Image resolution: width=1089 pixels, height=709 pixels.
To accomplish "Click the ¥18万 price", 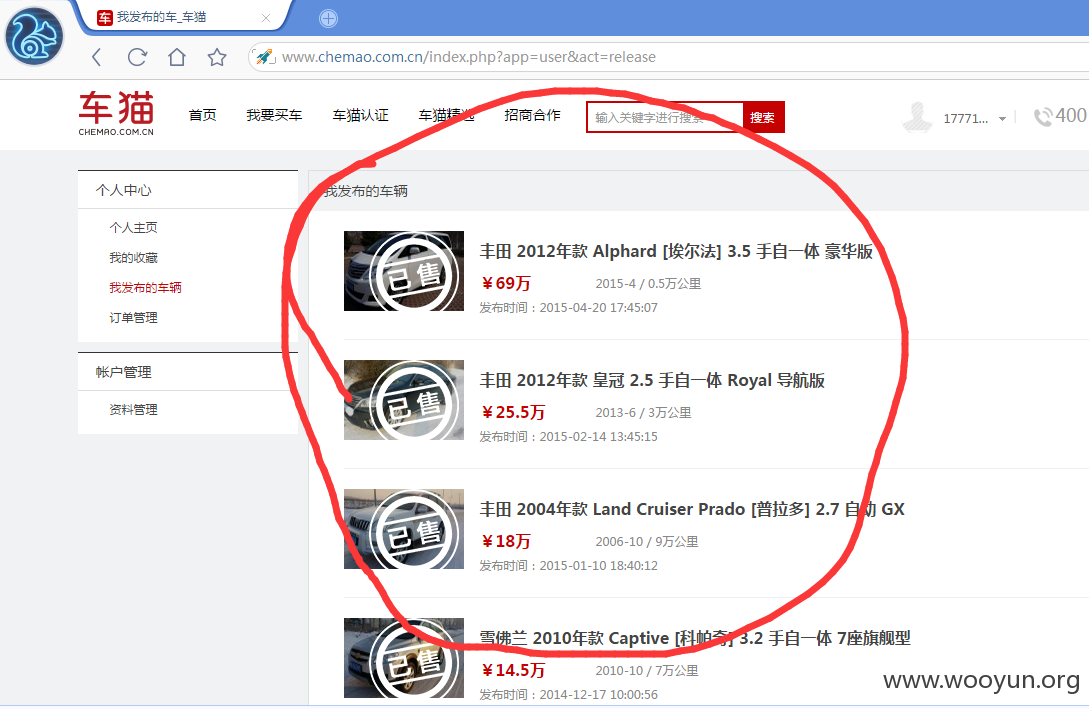I will click(506, 542).
